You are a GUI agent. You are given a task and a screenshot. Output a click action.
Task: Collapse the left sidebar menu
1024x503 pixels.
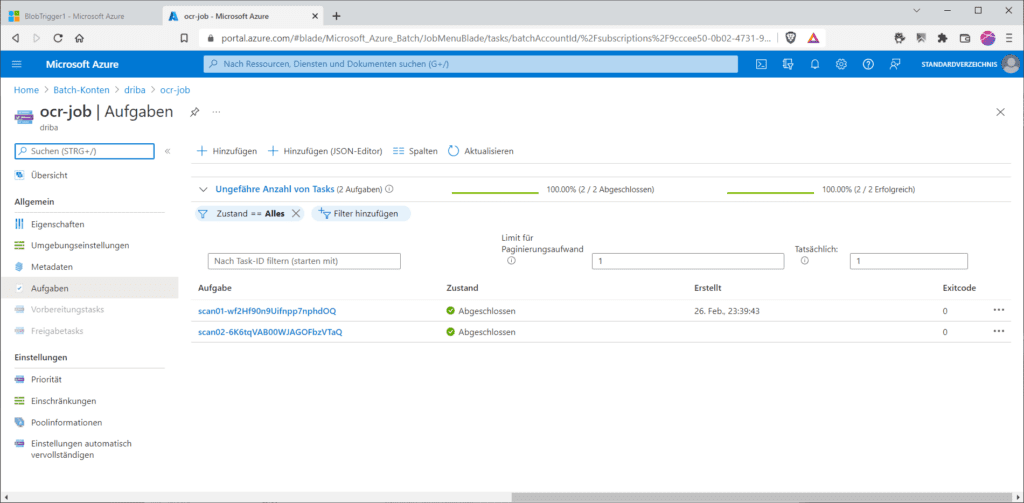167,151
